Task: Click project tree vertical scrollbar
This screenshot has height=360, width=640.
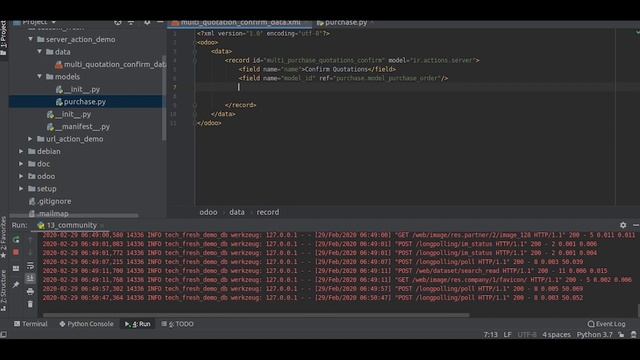Action: [x=164, y=98]
